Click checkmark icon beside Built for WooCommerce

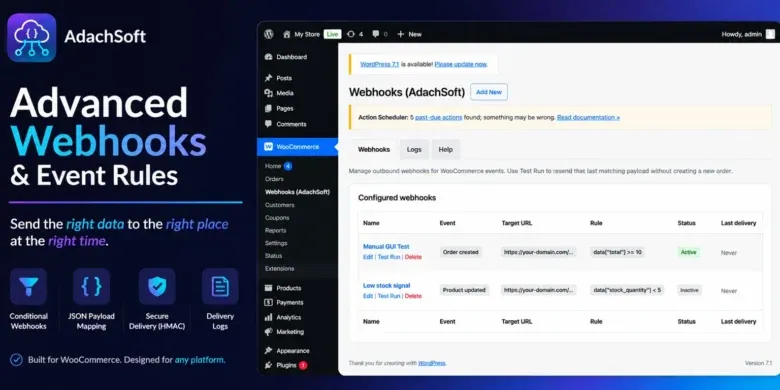(16, 360)
